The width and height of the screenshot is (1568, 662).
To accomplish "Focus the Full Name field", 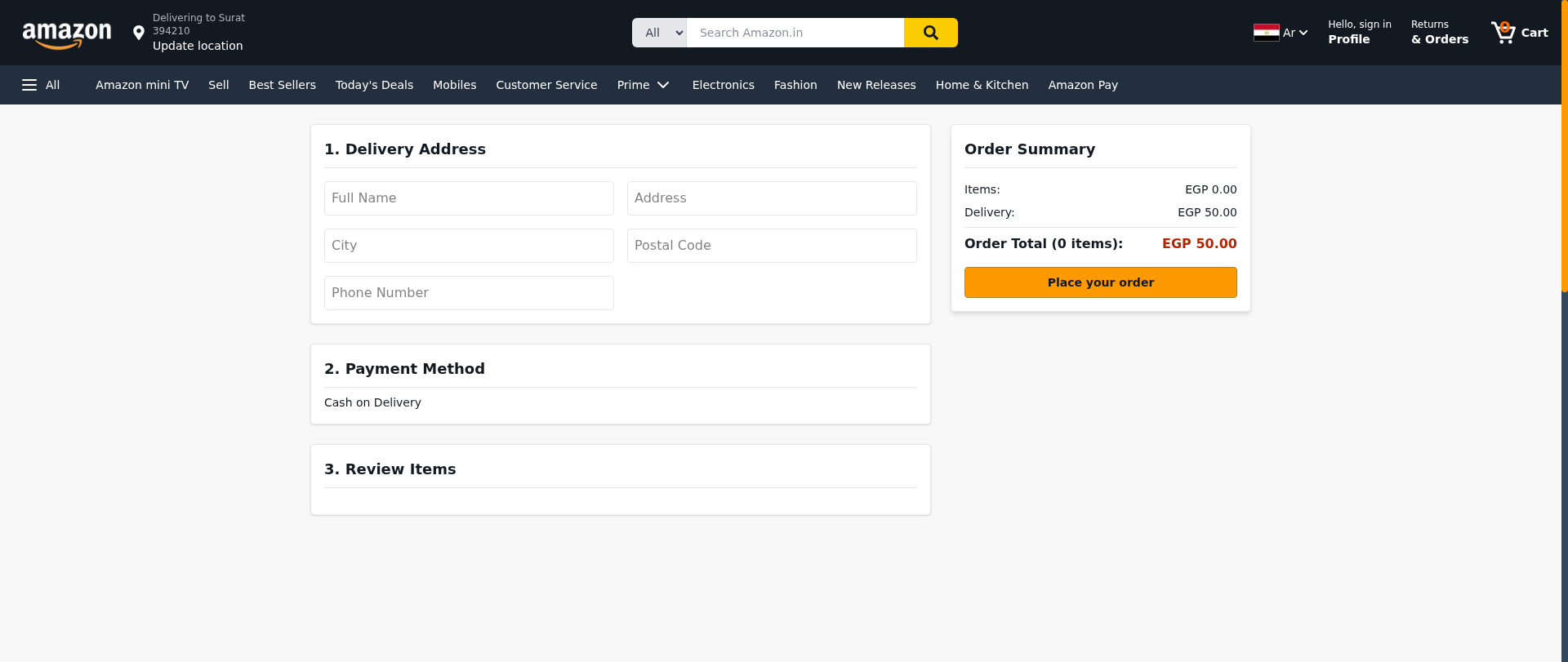I will (x=469, y=198).
